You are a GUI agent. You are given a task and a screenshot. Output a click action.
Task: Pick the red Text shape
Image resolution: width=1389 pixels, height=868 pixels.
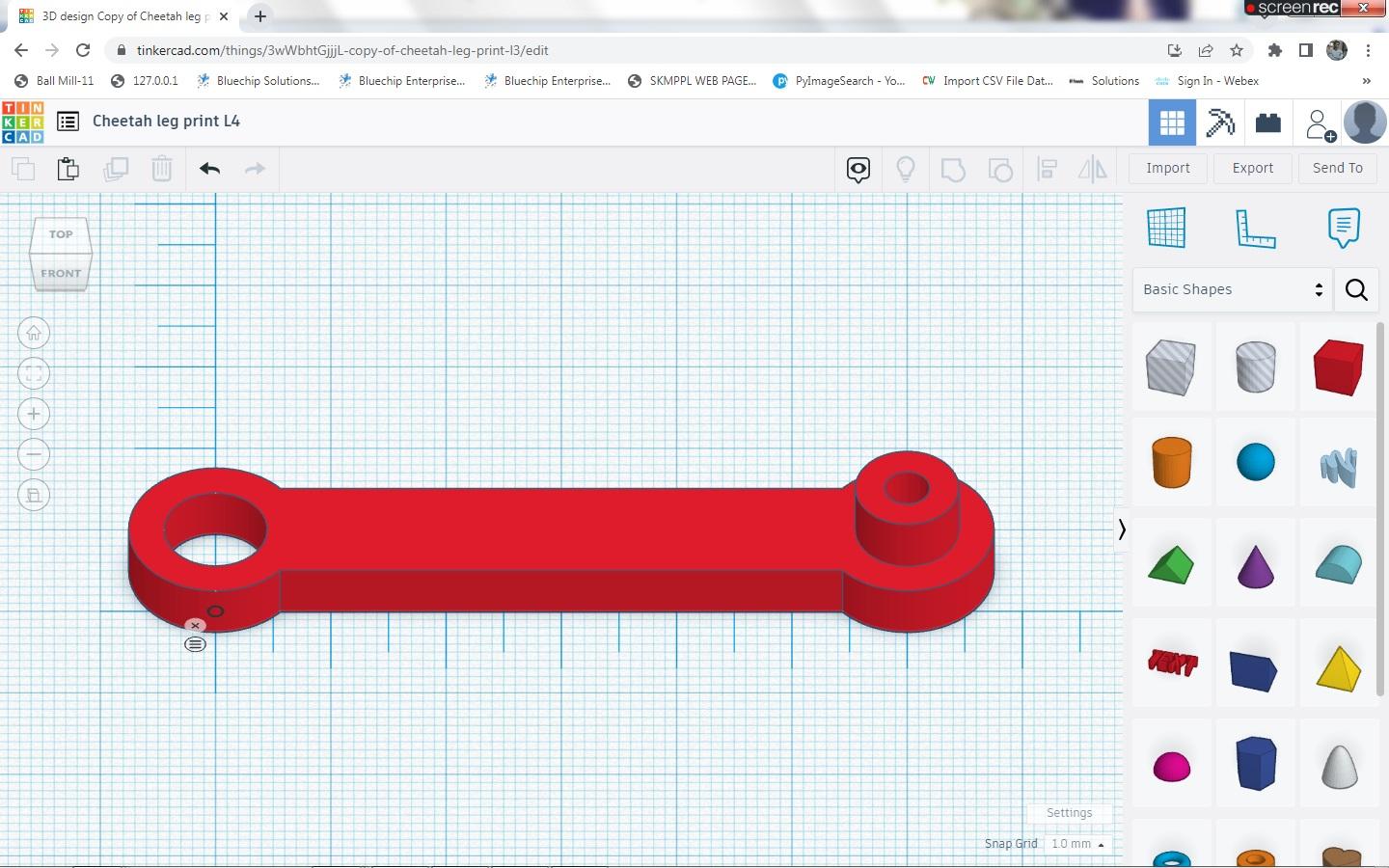click(1172, 663)
